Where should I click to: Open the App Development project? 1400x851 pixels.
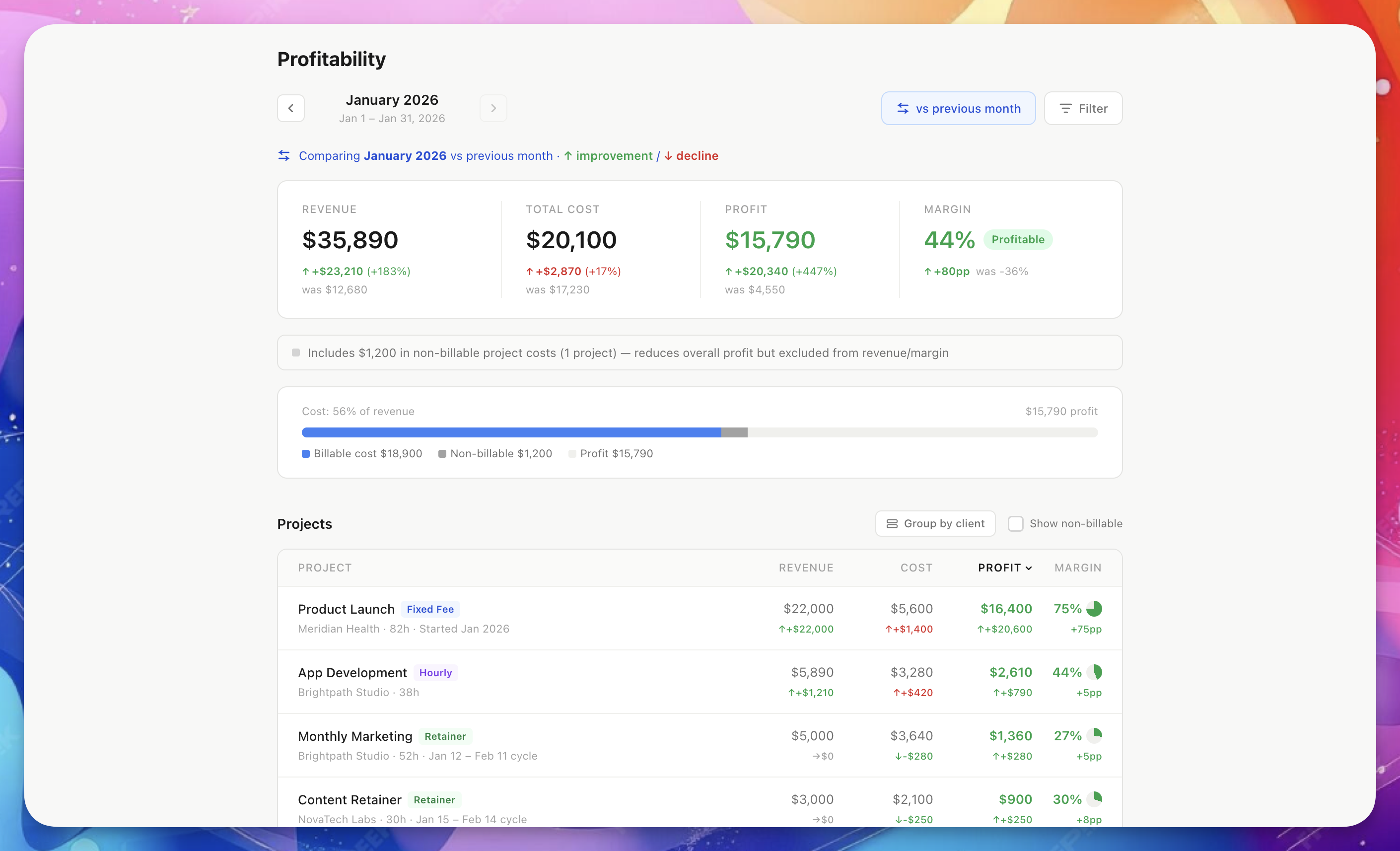tap(352, 673)
